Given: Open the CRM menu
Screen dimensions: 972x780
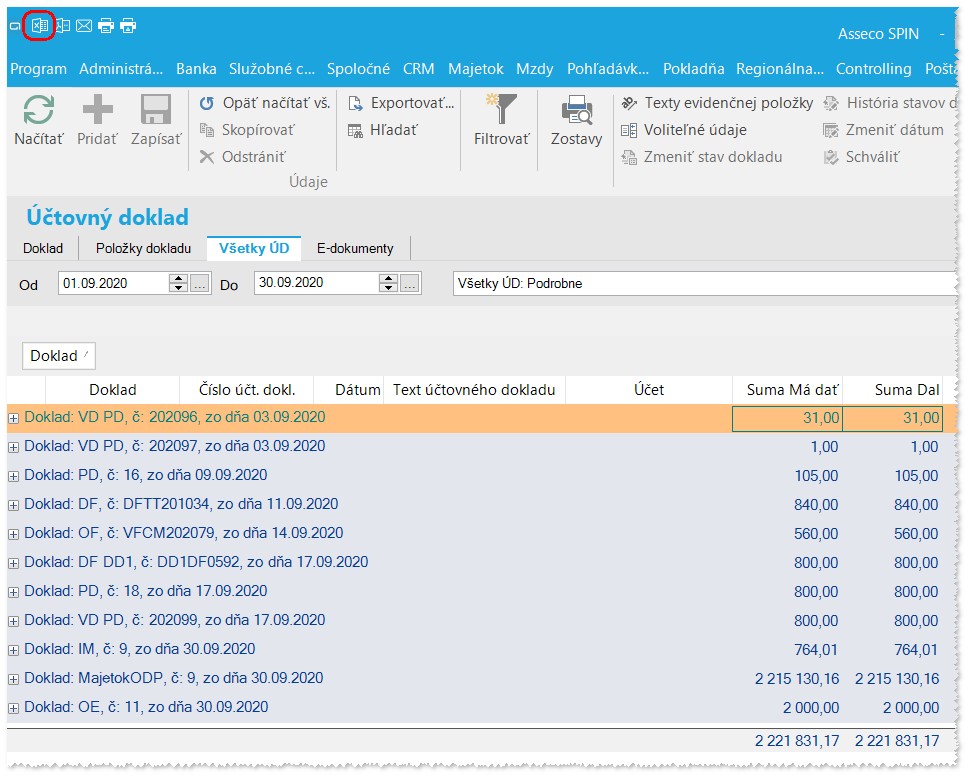Looking at the screenshot, I should click(x=418, y=69).
